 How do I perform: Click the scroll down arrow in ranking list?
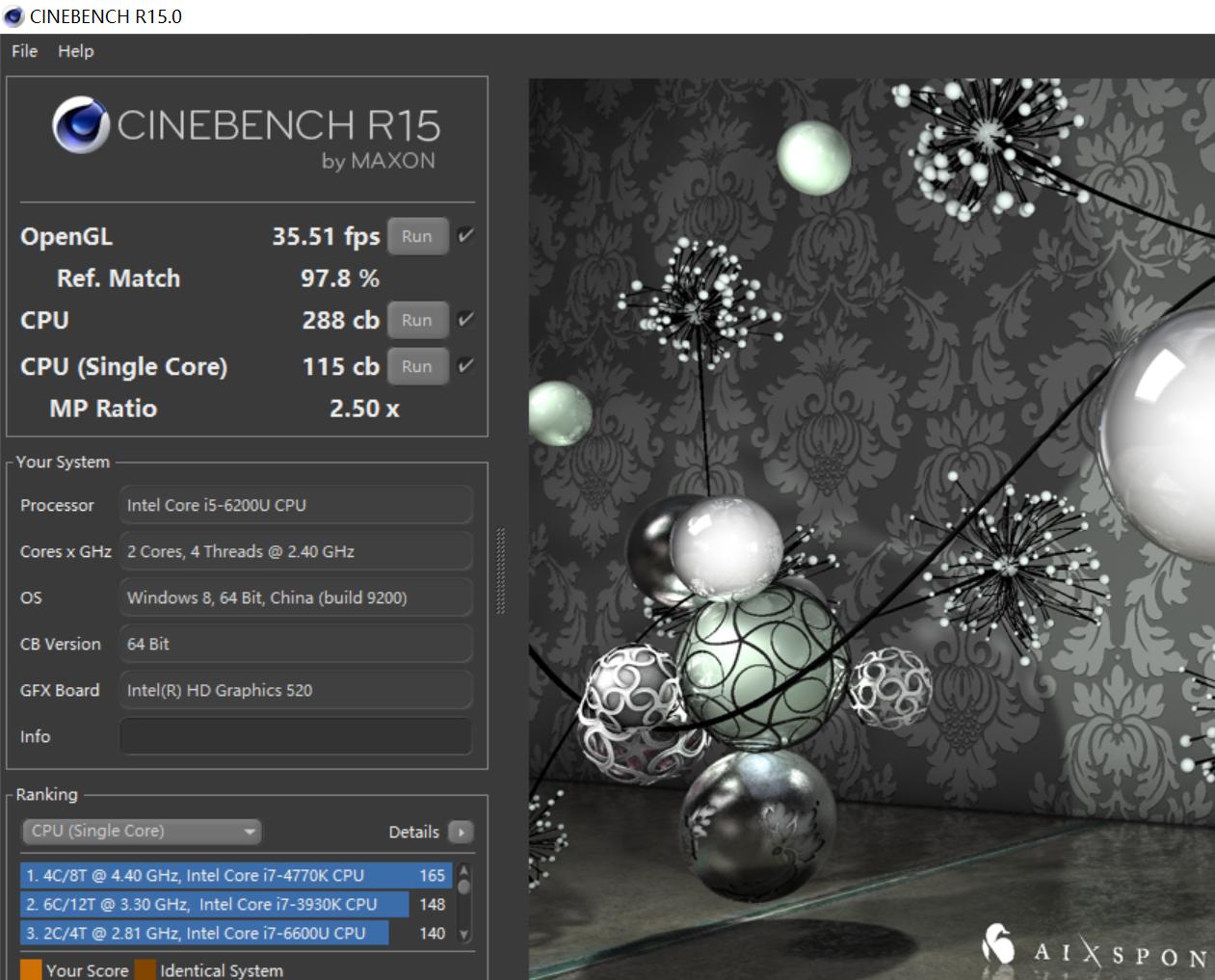[x=464, y=934]
